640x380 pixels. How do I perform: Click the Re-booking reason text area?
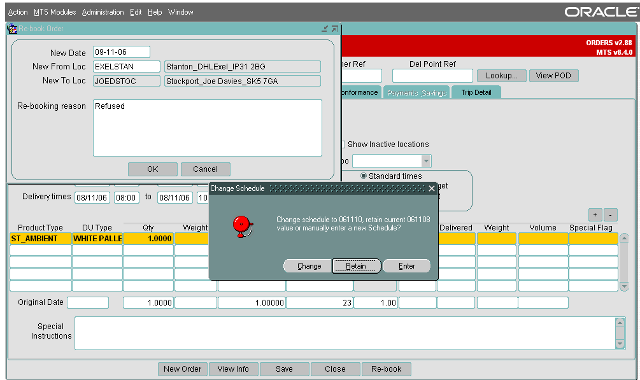click(x=207, y=128)
